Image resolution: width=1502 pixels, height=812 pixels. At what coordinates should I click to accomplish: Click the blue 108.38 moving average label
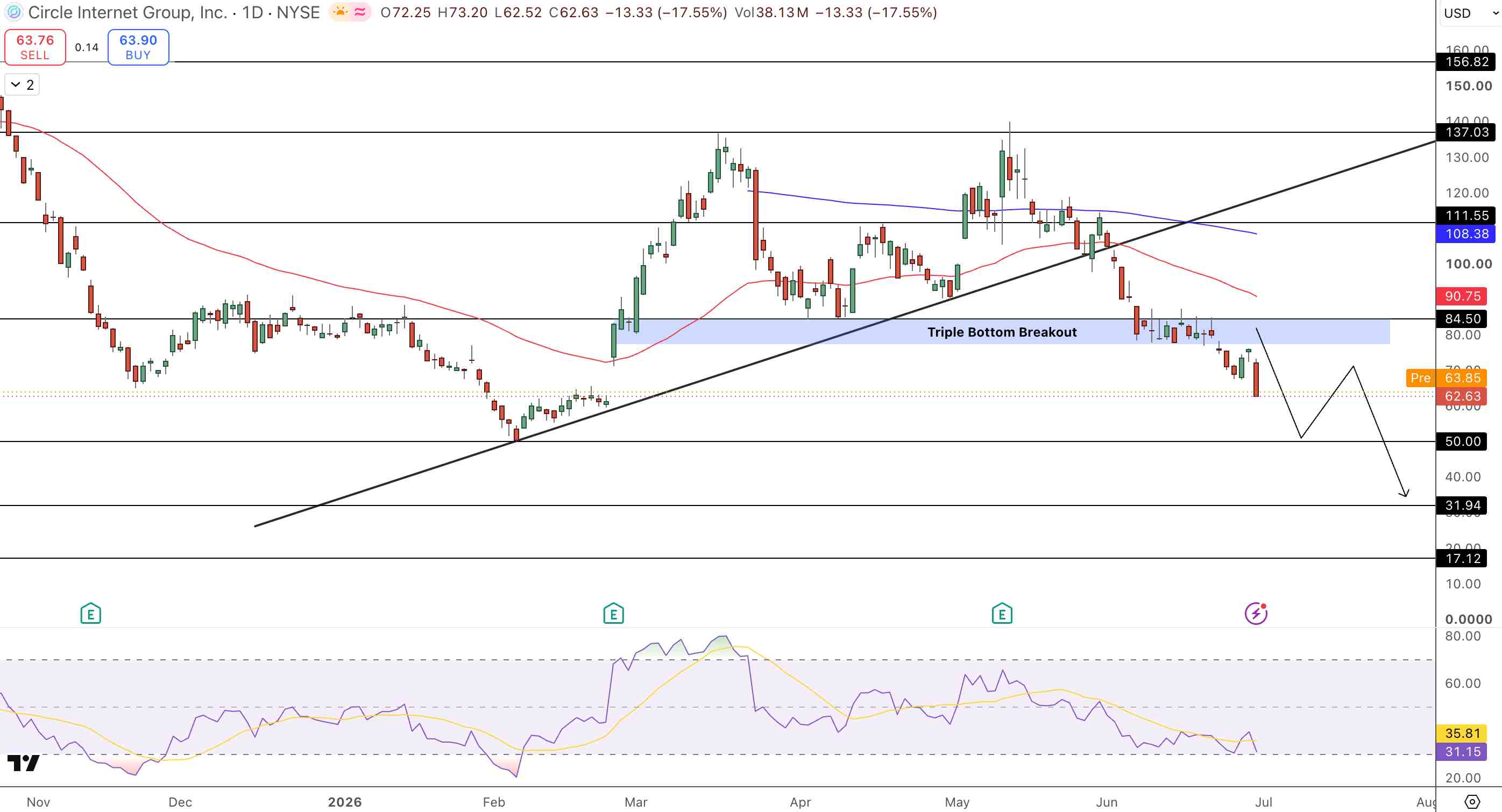pos(1466,234)
